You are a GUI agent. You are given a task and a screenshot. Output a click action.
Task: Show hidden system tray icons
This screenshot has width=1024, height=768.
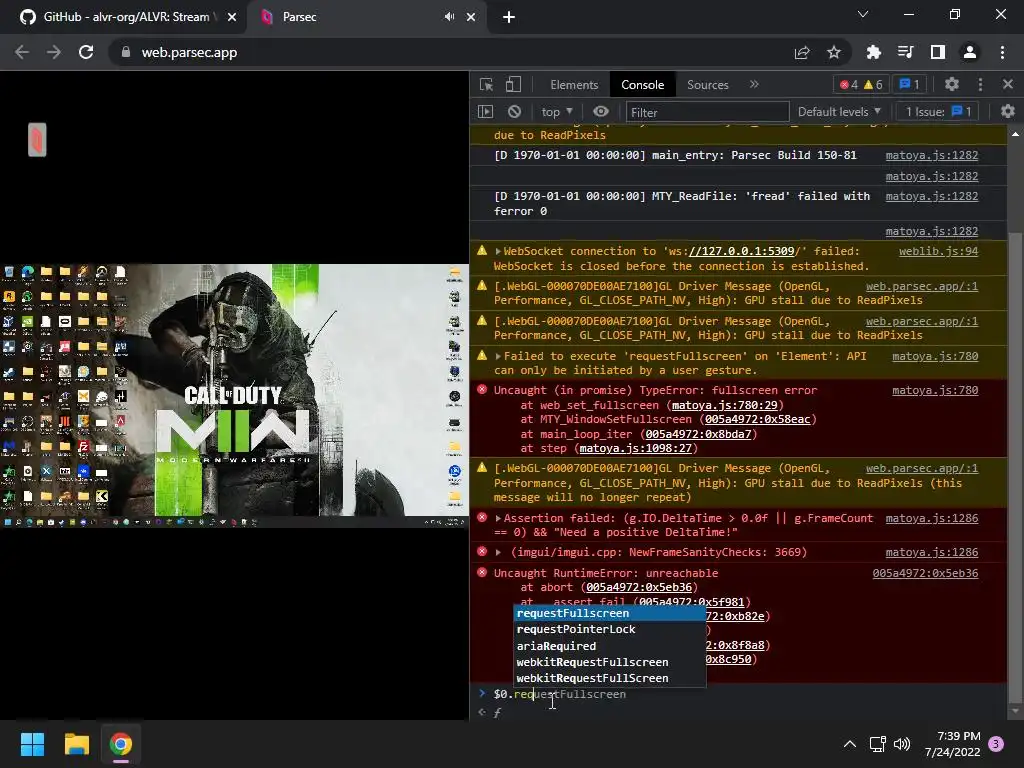coord(850,744)
